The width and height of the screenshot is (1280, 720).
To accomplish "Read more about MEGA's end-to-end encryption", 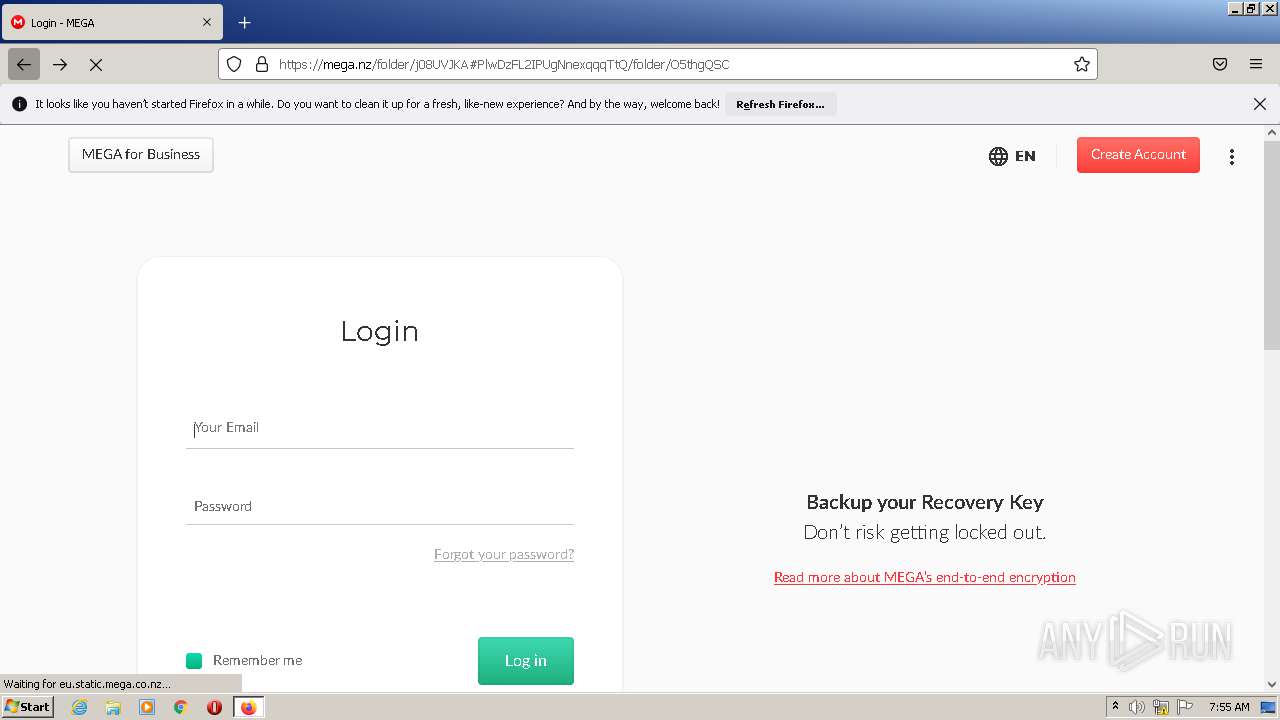I will click(x=925, y=577).
